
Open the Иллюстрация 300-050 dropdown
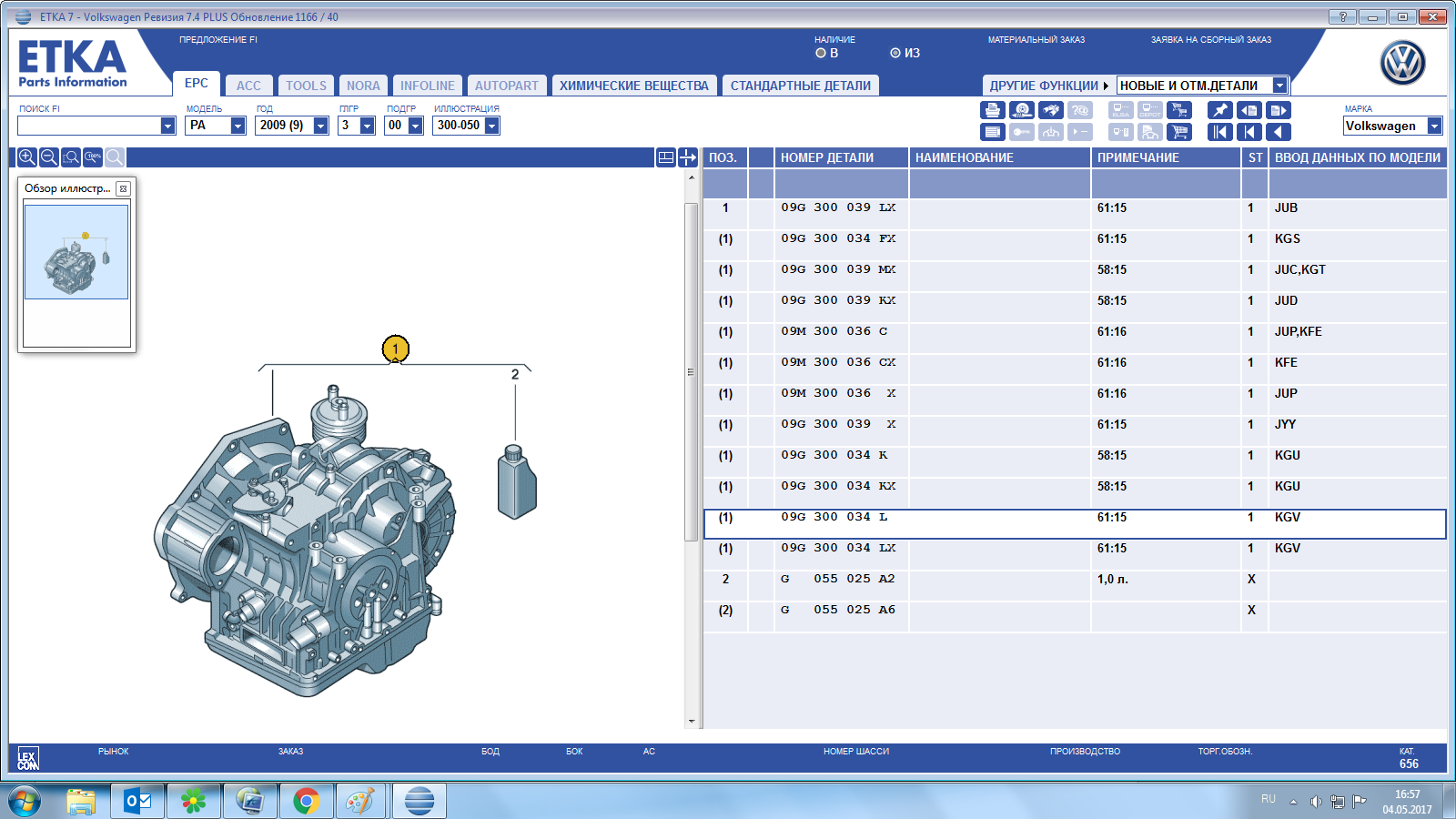click(x=491, y=126)
